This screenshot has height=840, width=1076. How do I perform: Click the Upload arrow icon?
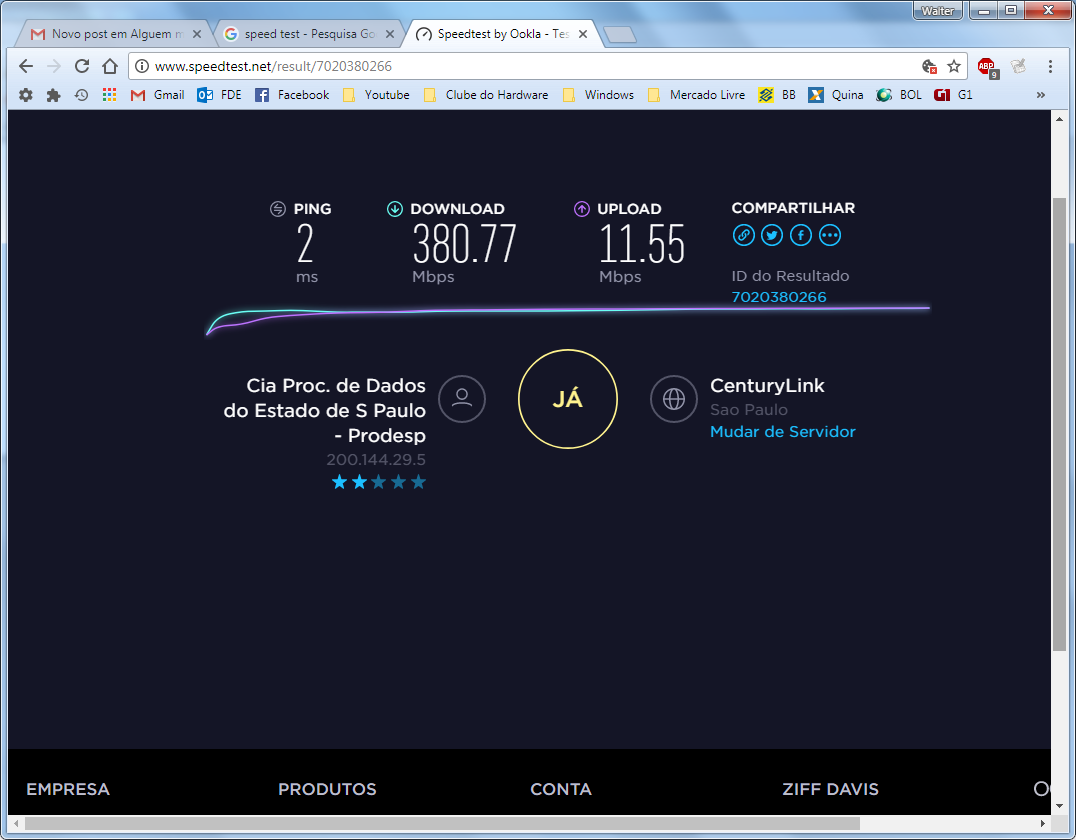pyautogui.click(x=582, y=209)
